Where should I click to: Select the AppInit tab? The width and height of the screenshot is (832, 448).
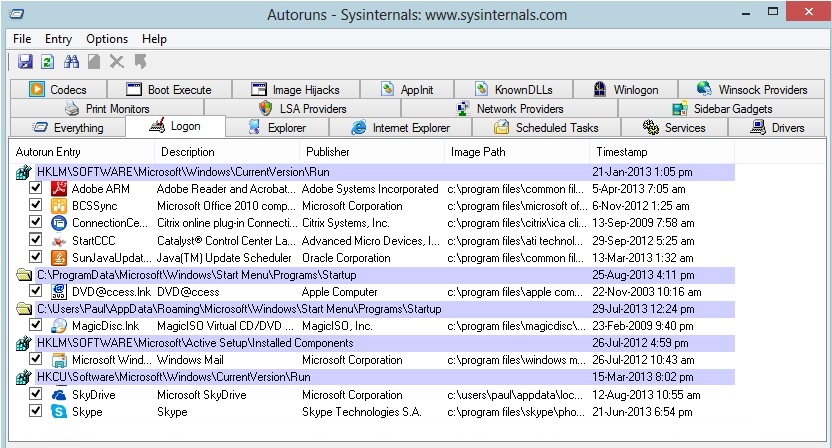407,90
